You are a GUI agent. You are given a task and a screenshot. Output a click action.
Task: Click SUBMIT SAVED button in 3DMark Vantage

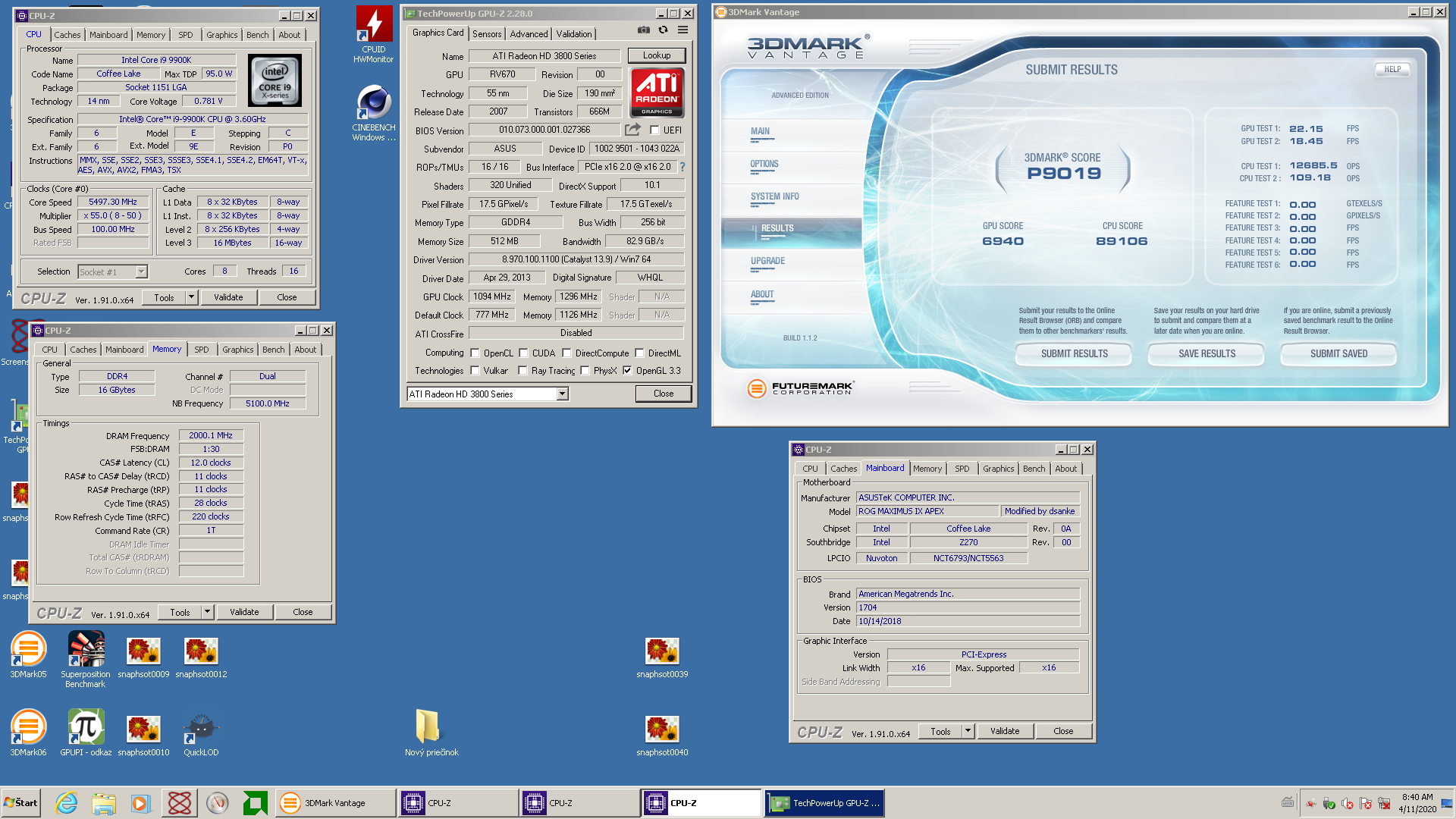click(x=1338, y=353)
